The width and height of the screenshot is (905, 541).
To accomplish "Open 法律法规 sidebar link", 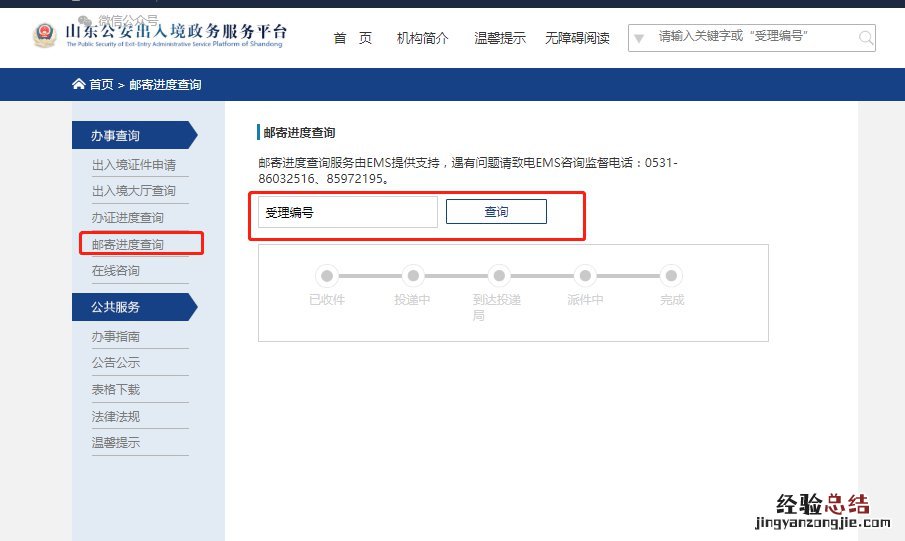I will point(115,416).
